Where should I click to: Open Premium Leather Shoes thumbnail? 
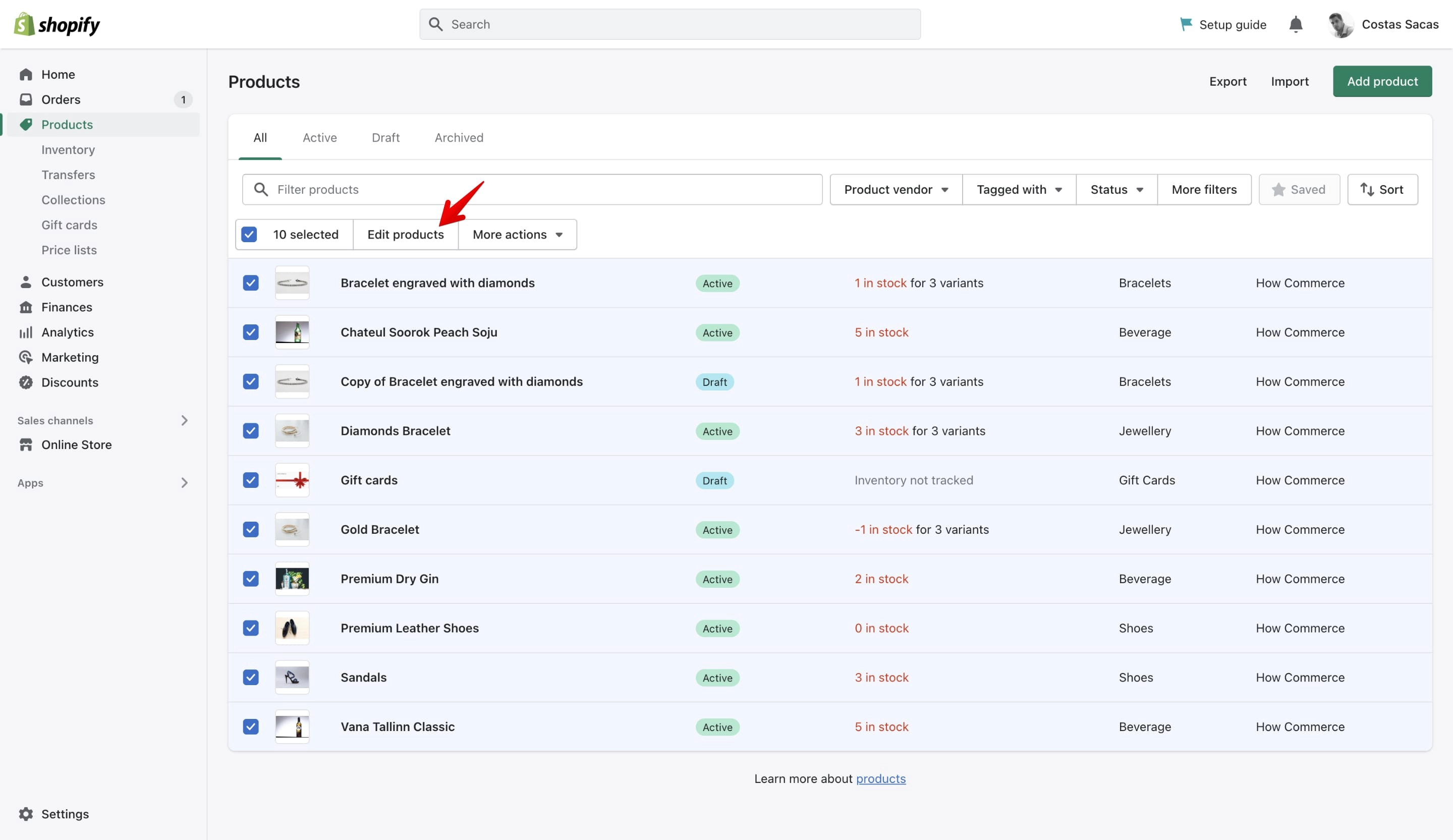(292, 628)
